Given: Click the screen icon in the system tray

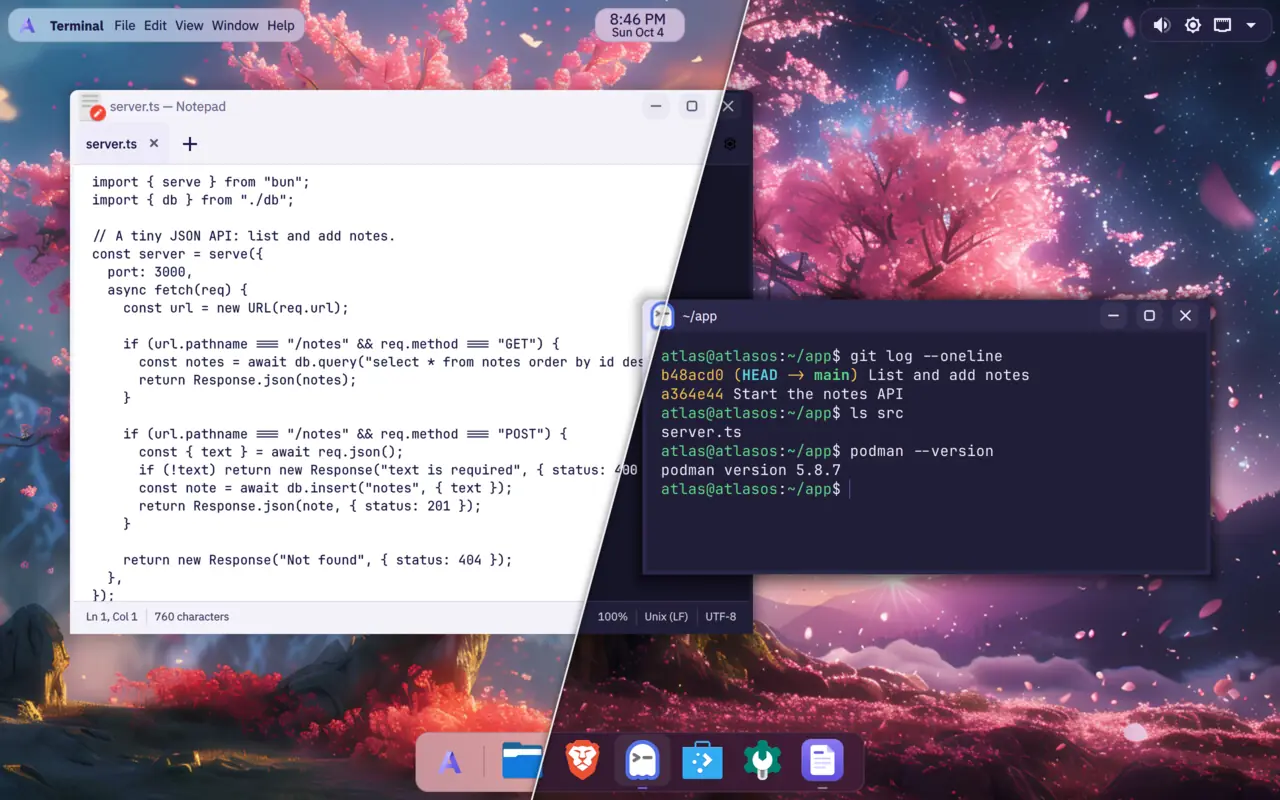Looking at the screenshot, I should click(1222, 26).
